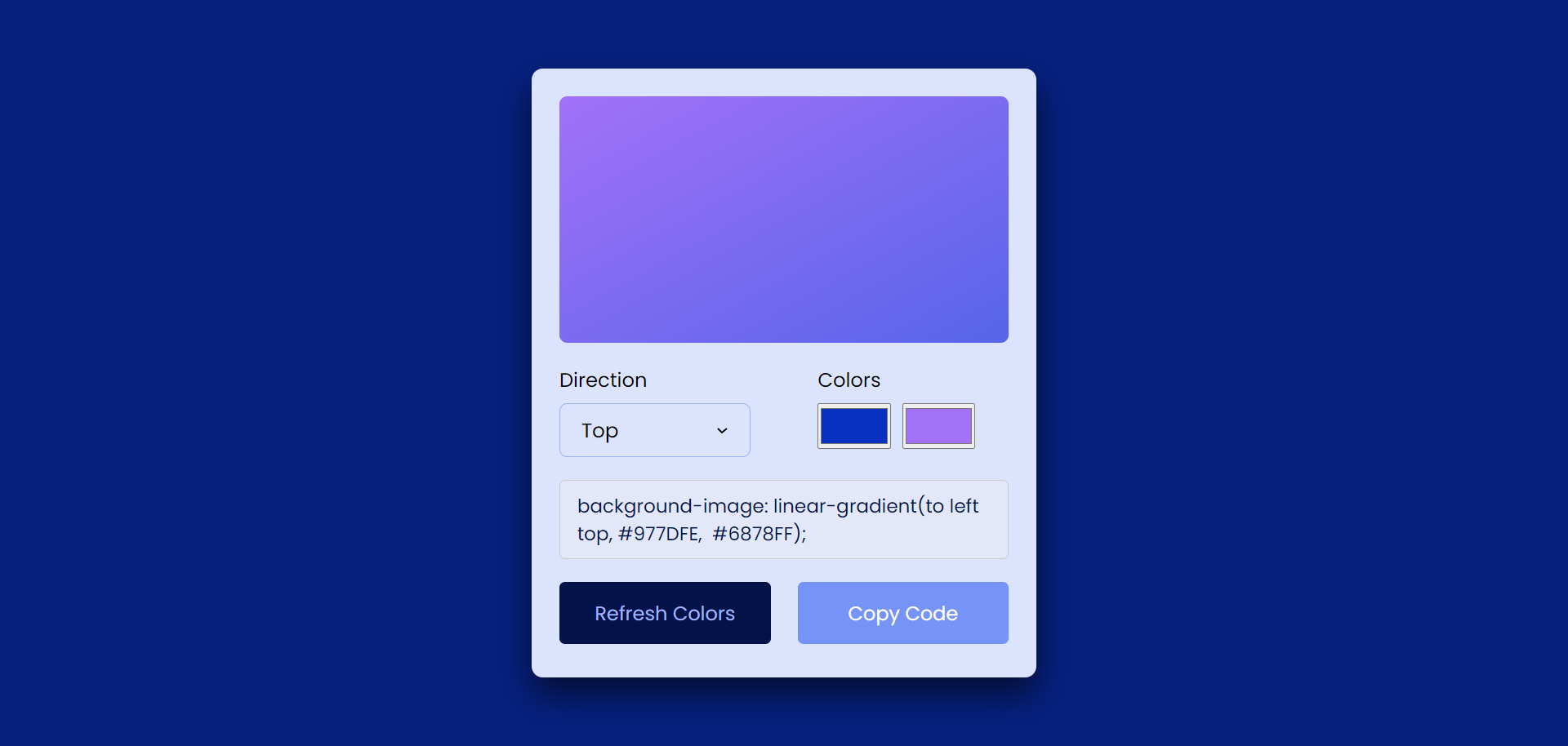This screenshot has width=1568, height=746.
Task: Focus the CSS gradient code text box
Action: tap(784, 520)
